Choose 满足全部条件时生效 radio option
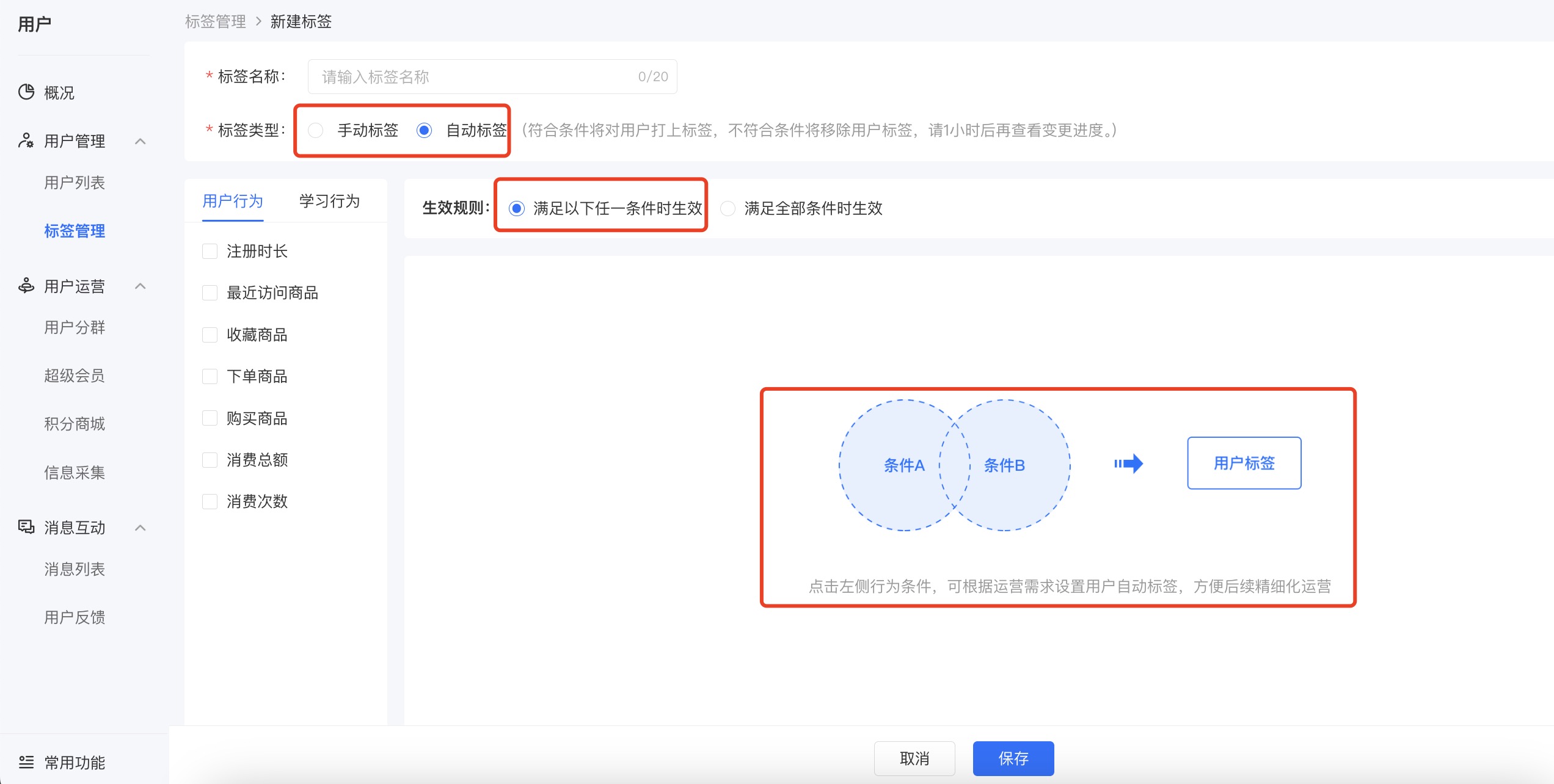The width and height of the screenshot is (1554, 784). [x=728, y=208]
